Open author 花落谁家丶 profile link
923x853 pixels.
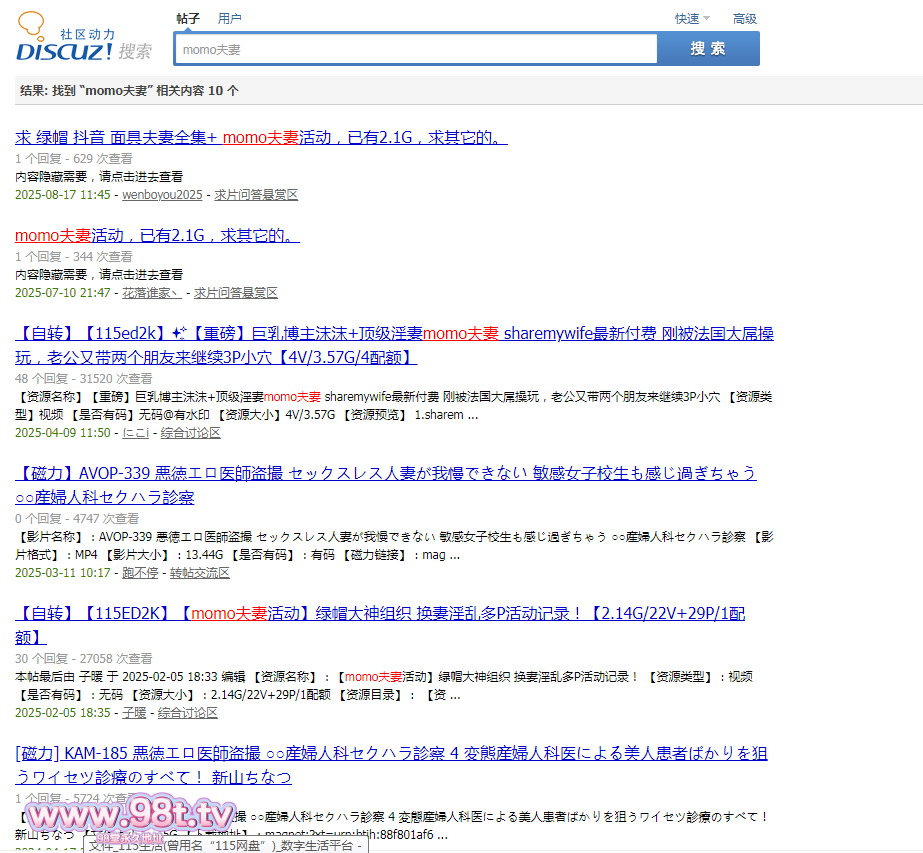(x=151, y=293)
